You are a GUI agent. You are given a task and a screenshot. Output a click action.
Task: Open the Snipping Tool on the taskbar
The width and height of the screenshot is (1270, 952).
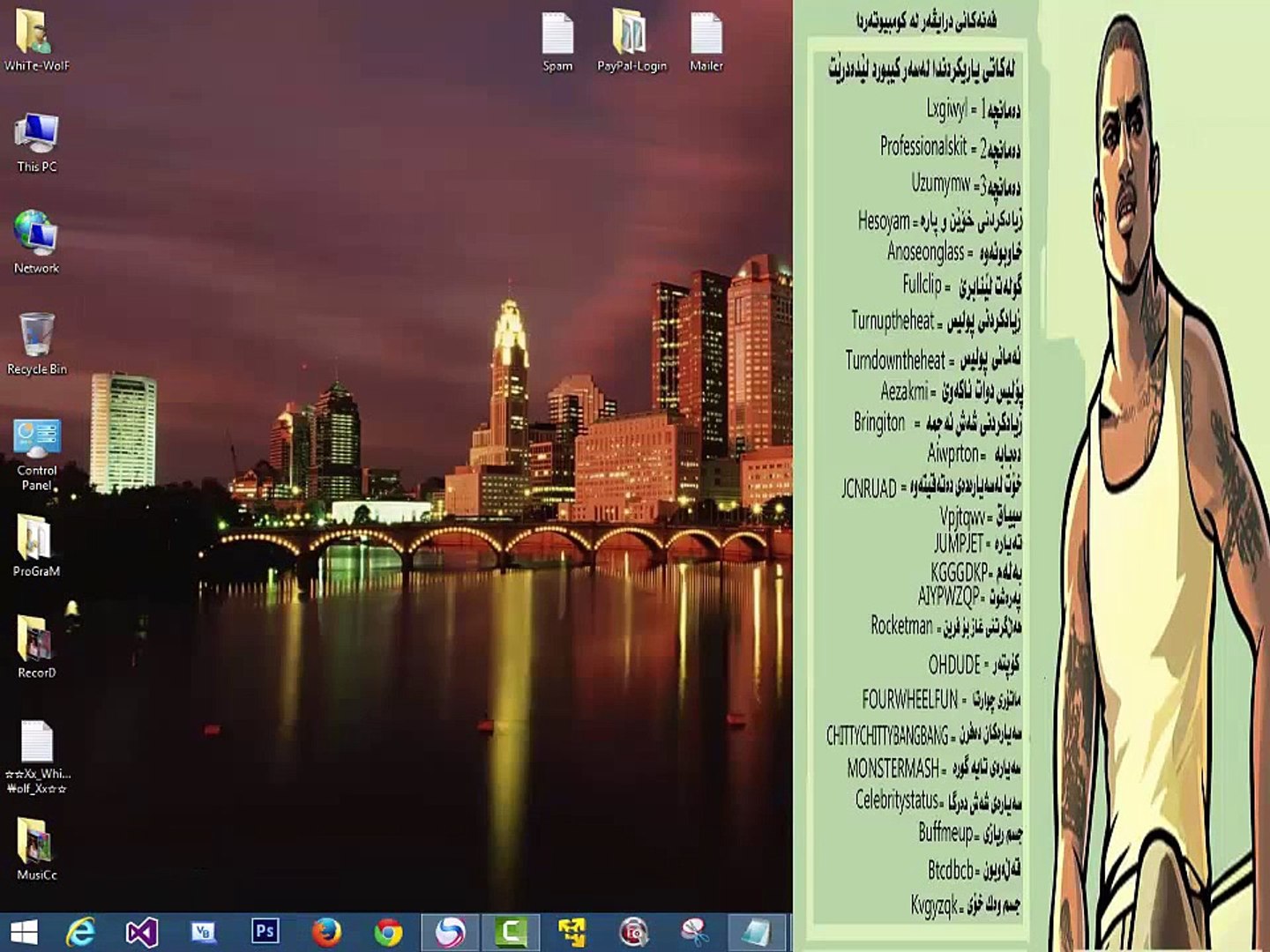(x=695, y=932)
